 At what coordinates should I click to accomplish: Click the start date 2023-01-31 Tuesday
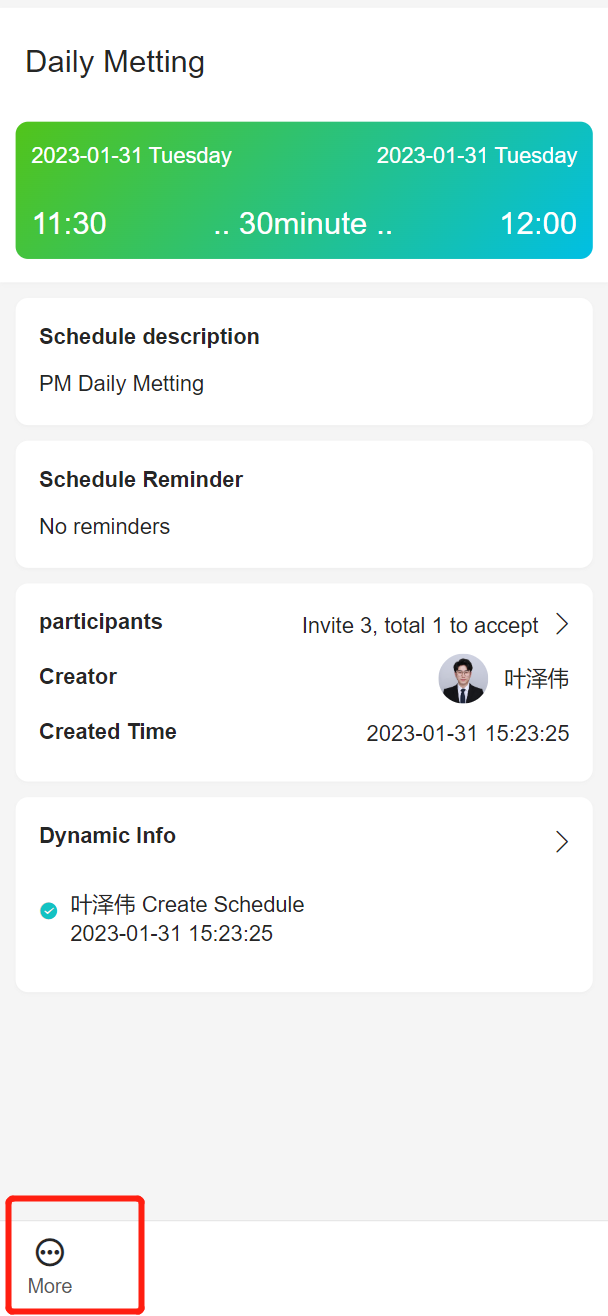(x=131, y=156)
